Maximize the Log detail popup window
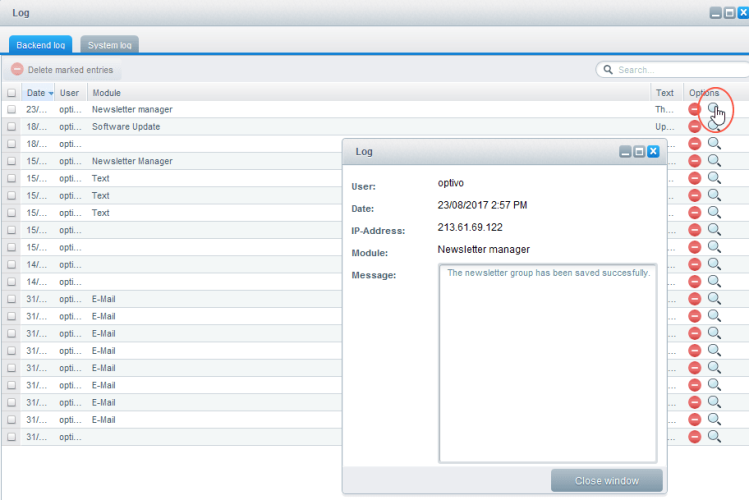 [x=639, y=151]
